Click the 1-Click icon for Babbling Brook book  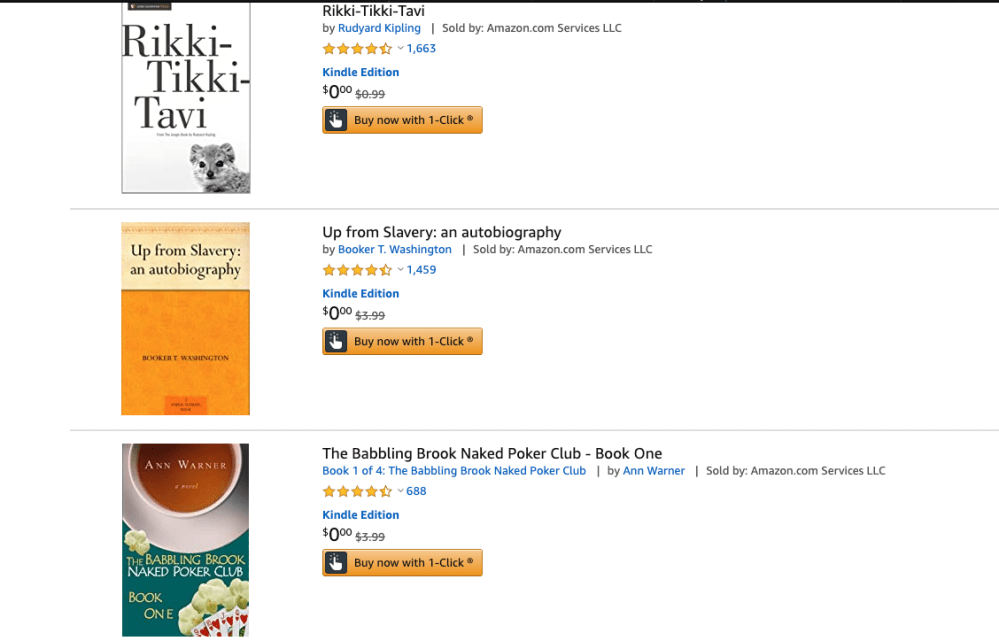coord(335,562)
